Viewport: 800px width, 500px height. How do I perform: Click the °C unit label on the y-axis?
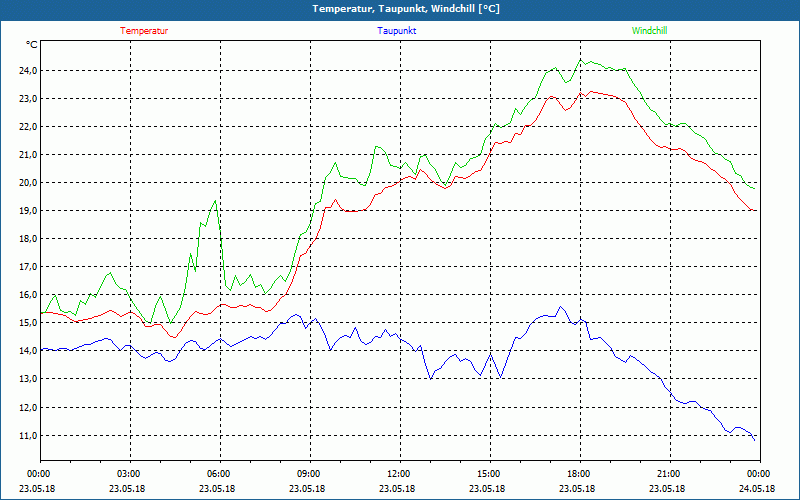tap(32, 45)
